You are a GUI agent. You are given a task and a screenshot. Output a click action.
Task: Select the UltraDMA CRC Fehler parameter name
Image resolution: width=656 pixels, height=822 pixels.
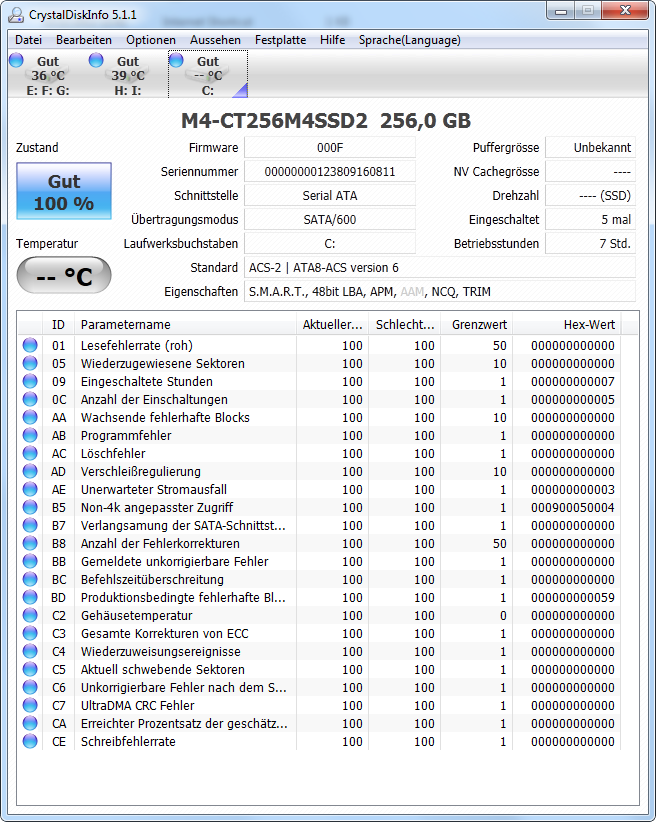pyautogui.click(x=137, y=706)
